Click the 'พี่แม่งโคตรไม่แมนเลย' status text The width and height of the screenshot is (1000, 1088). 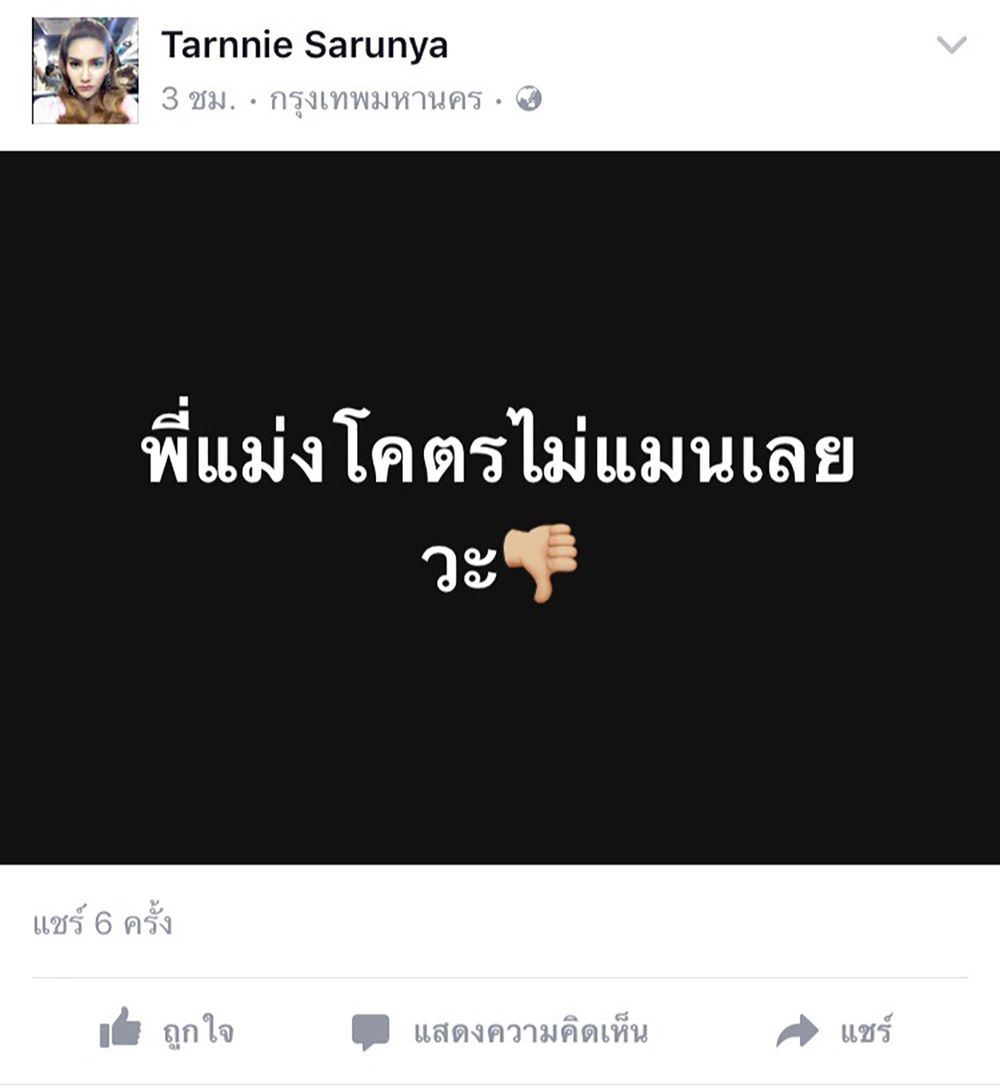coord(498,450)
